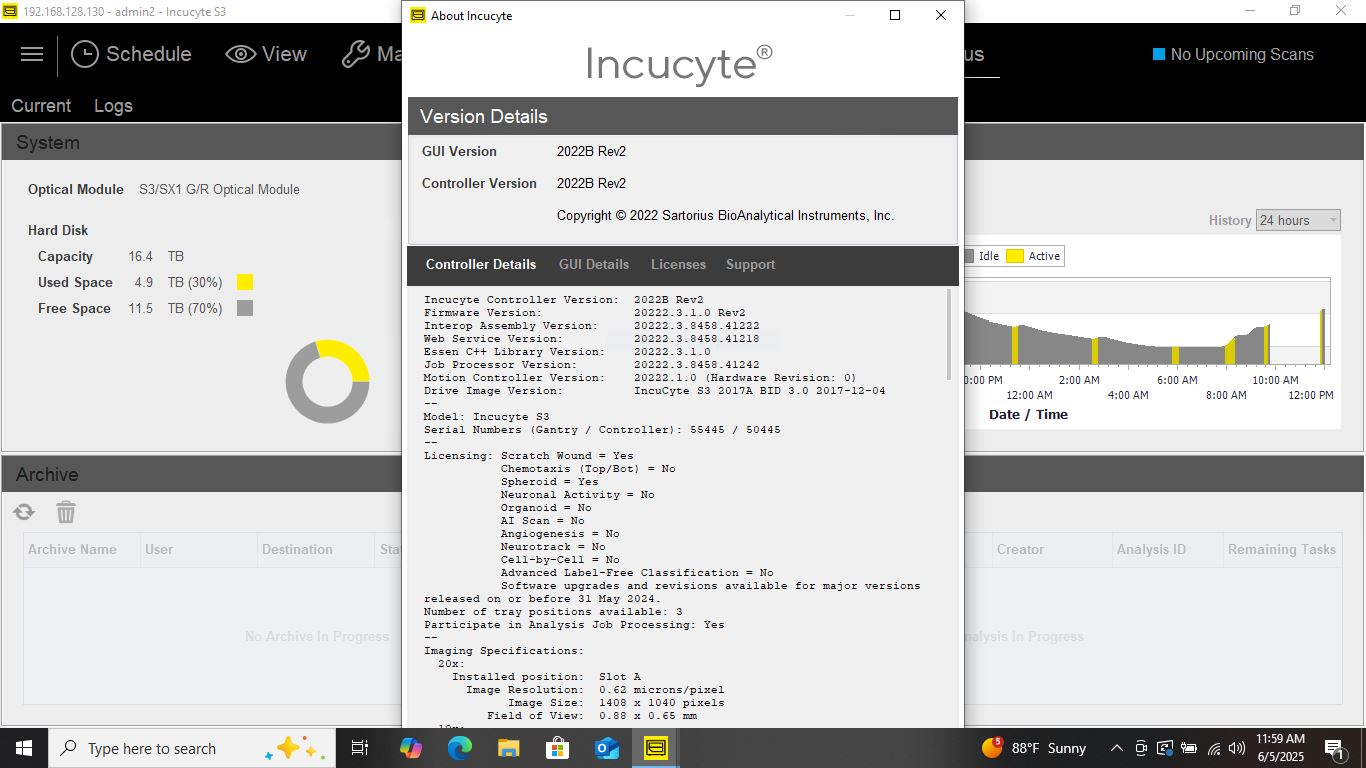
Task: Click the Serial Numbers line
Action: 602,430
